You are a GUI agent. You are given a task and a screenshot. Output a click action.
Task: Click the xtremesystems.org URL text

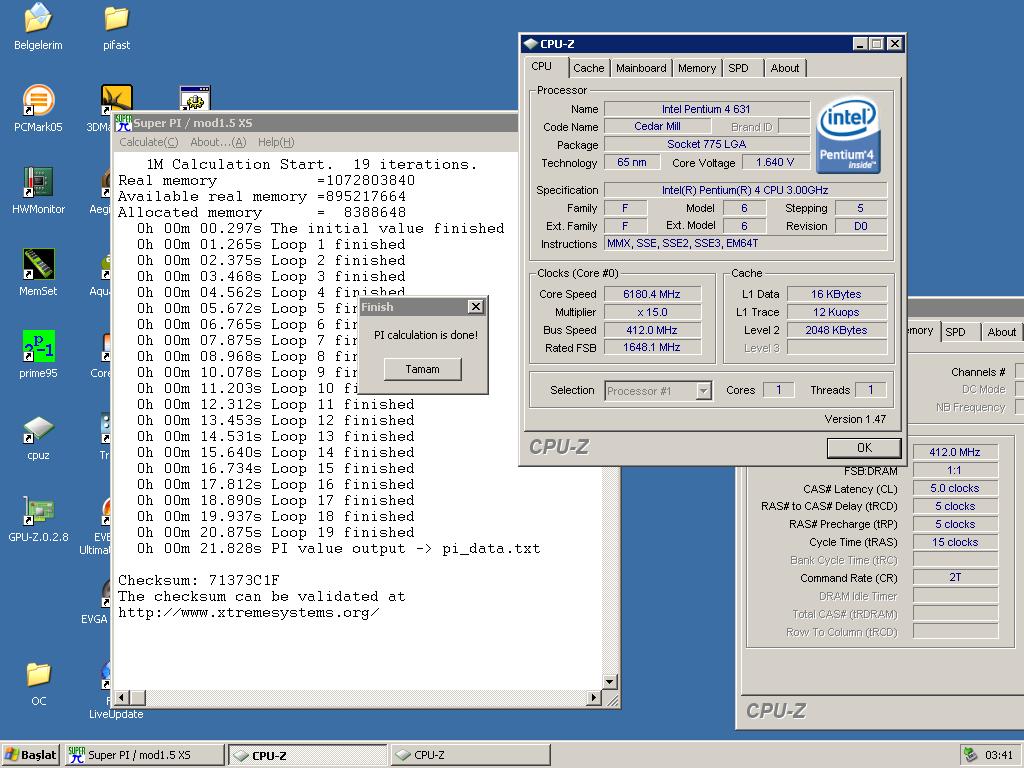pos(248,613)
